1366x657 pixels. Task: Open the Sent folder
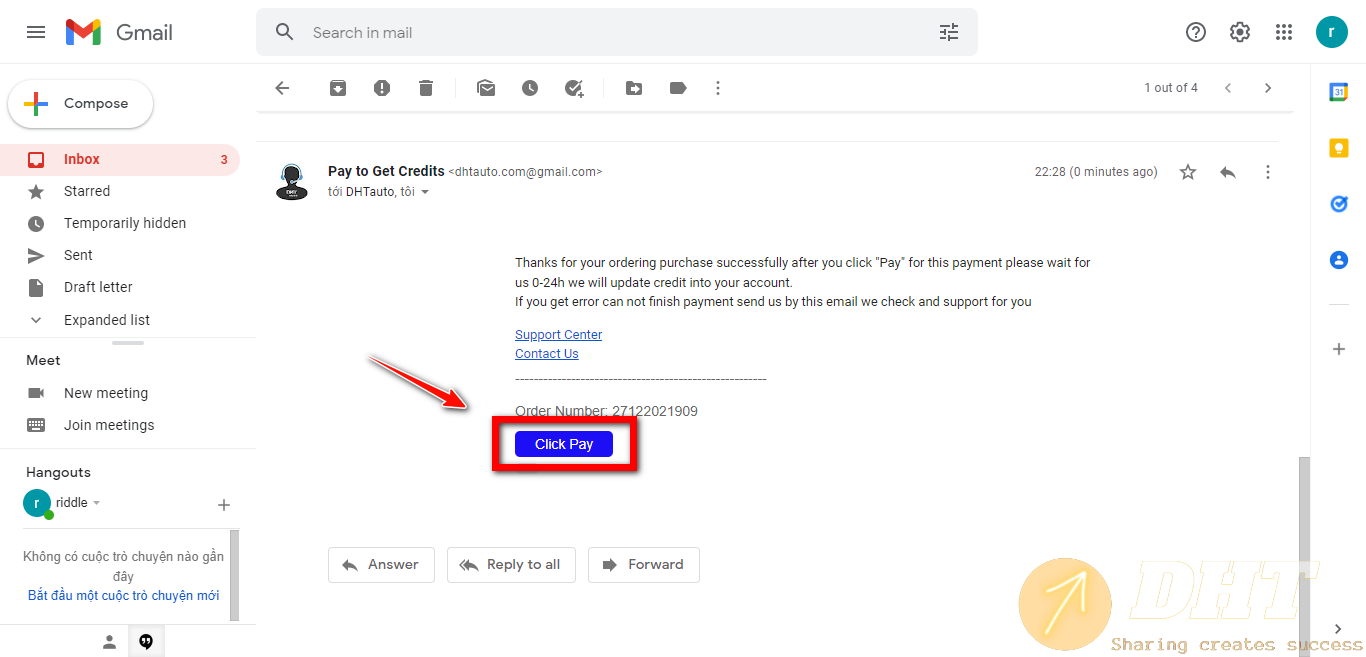pos(78,255)
